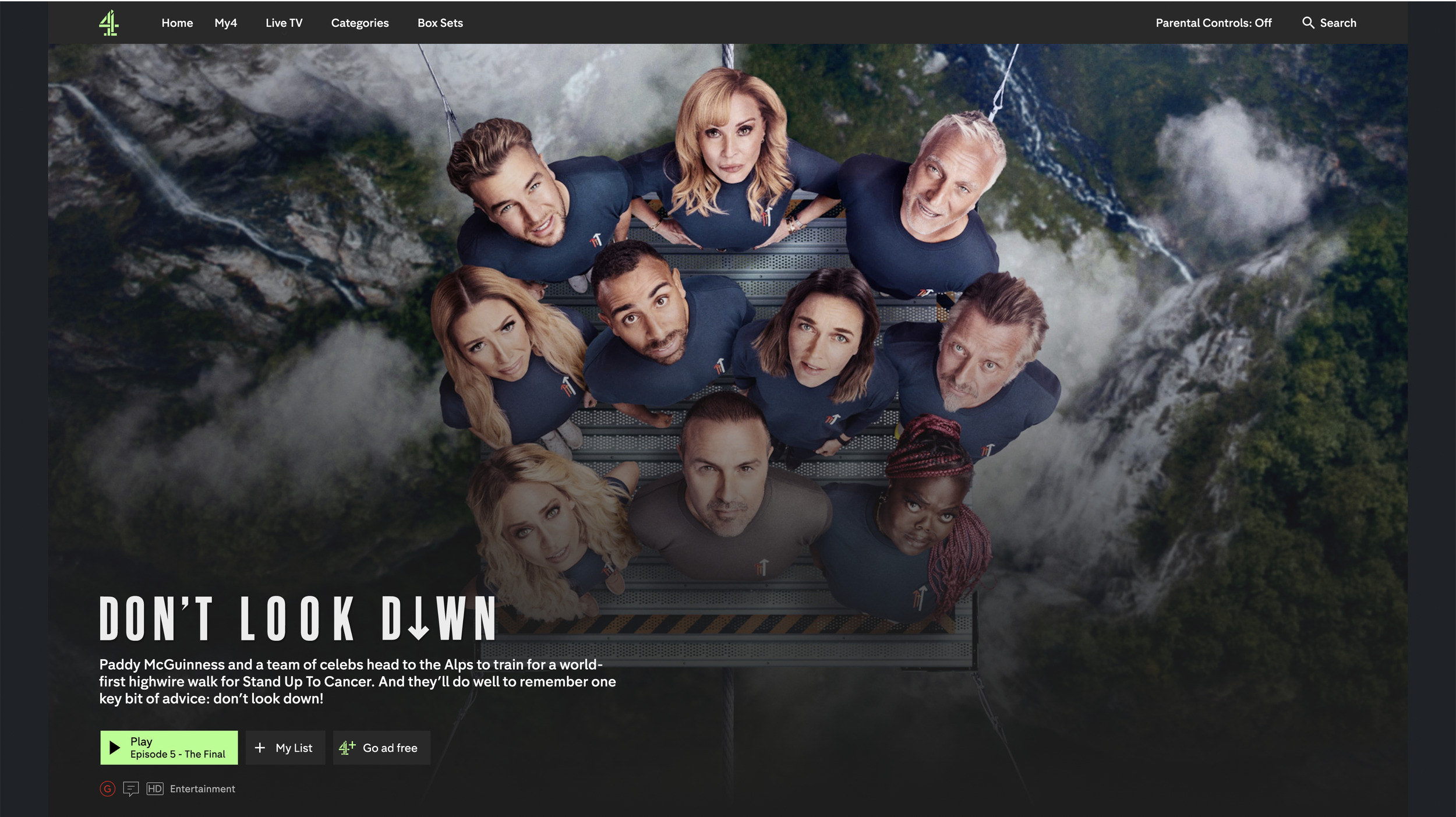Screen dimensions: 1456x817
Task: Toggle Parental Controls: Off
Action: 1213,23
